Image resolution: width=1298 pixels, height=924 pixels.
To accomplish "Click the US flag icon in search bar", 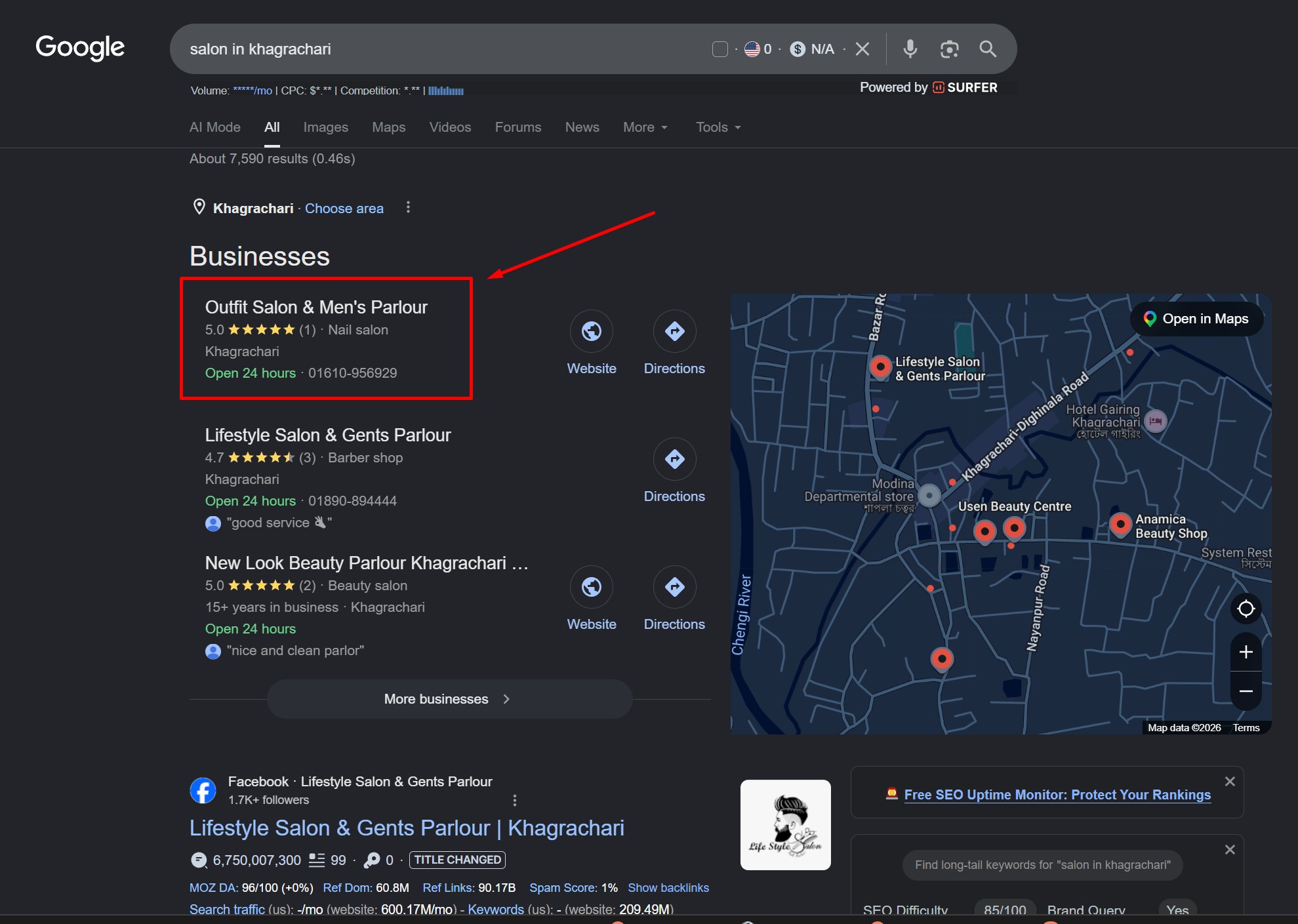I will pos(752,49).
